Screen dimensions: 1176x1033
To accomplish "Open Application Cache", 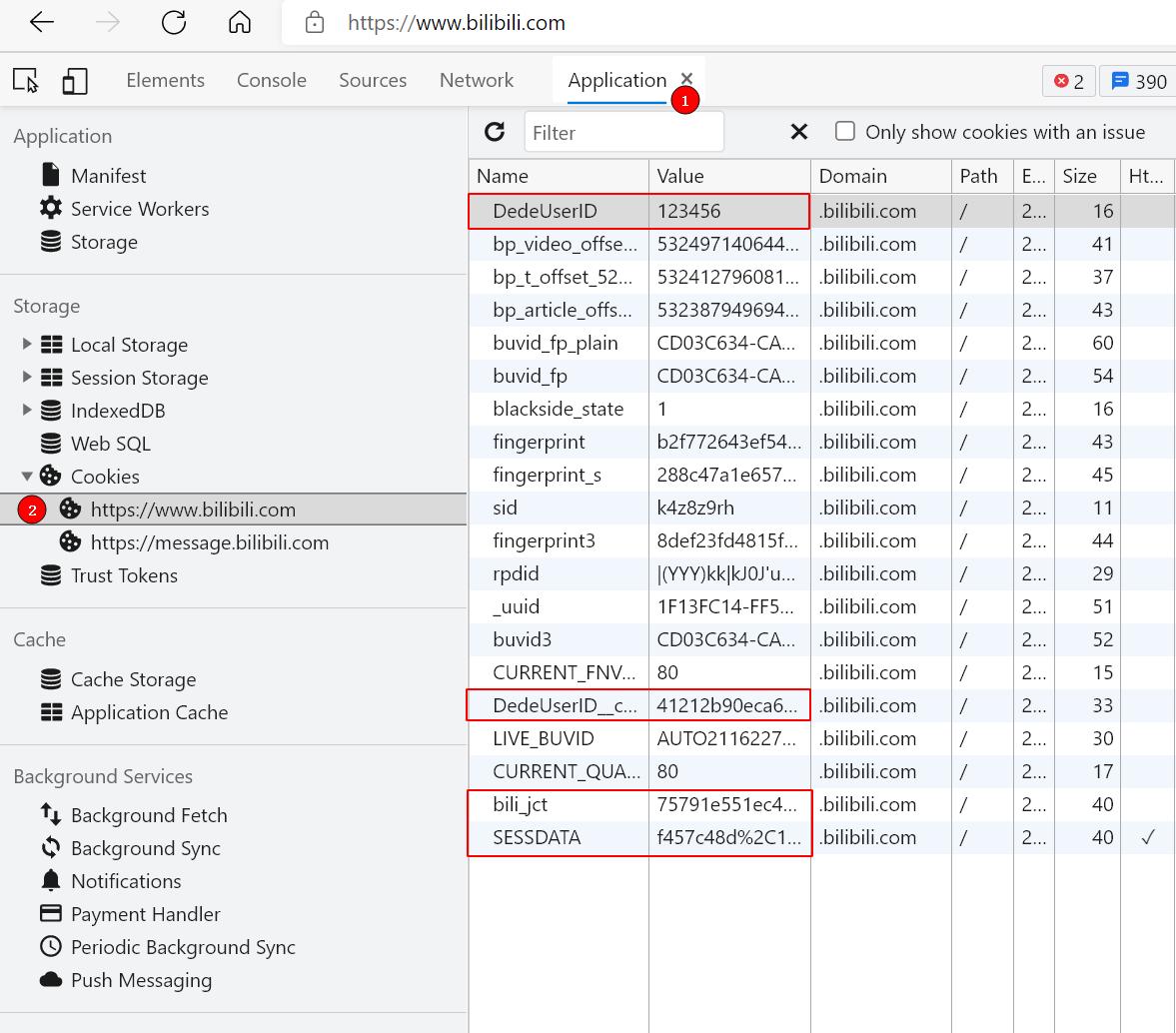I will (149, 712).
